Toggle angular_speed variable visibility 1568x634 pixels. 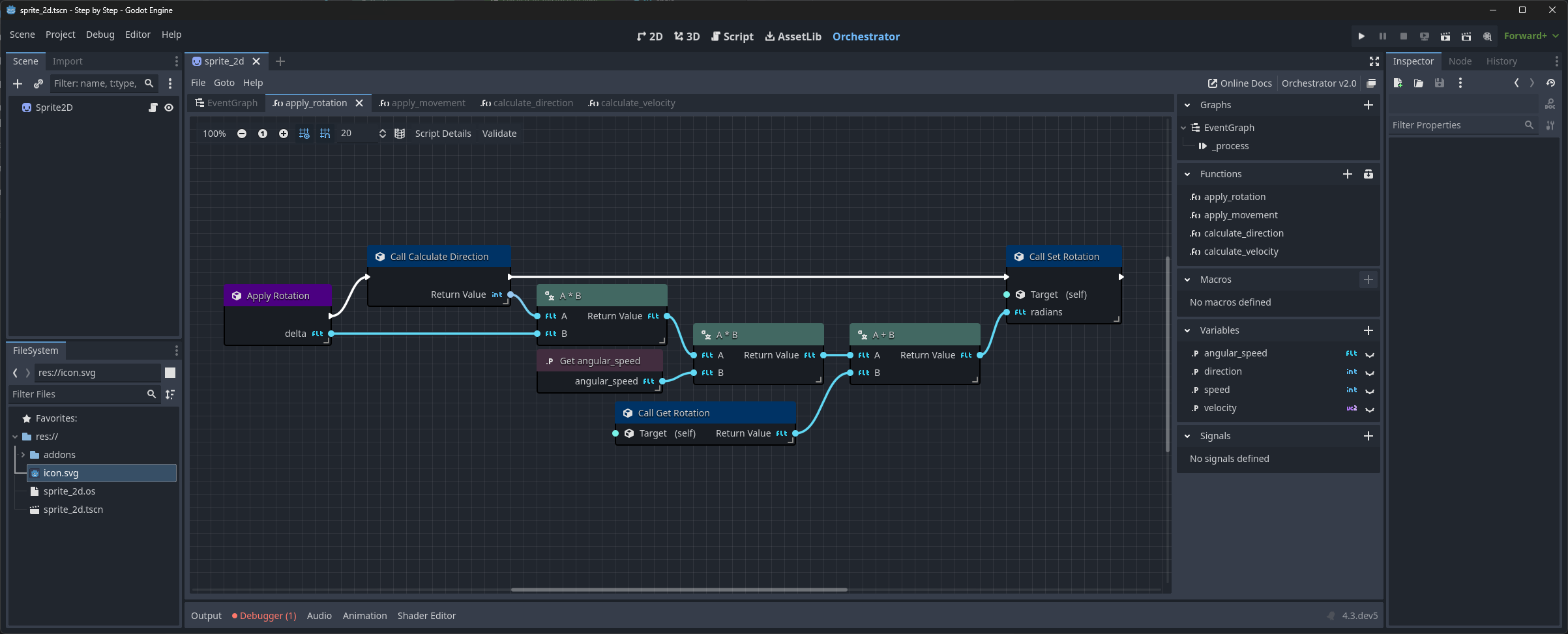1370,354
